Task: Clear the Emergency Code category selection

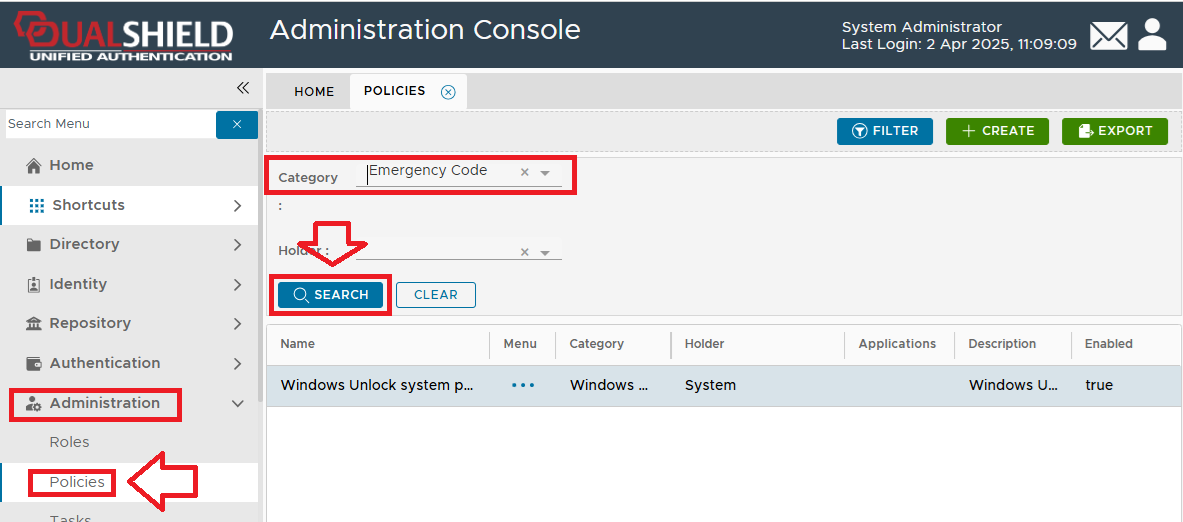Action: (x=525, y=172)
